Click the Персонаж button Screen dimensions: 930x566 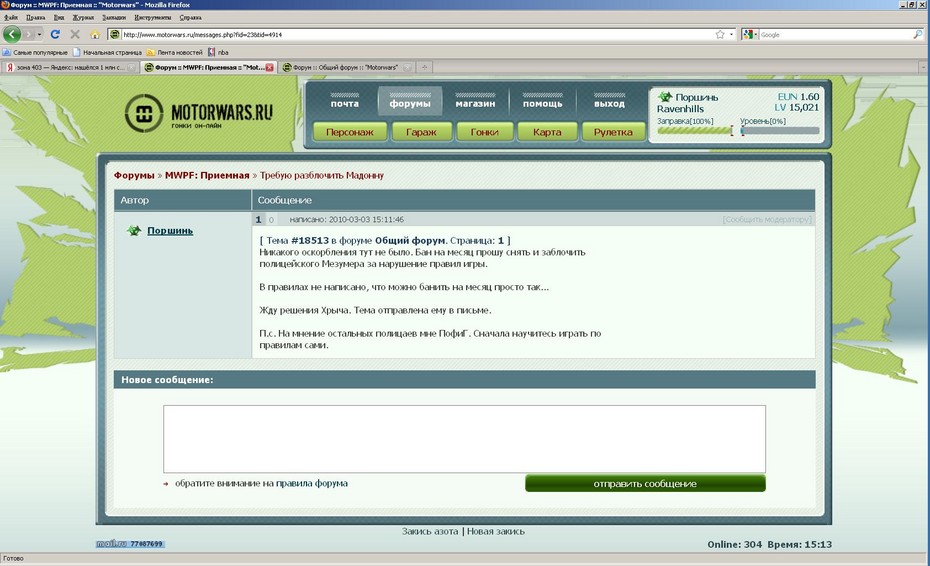(x=350, y=132)
